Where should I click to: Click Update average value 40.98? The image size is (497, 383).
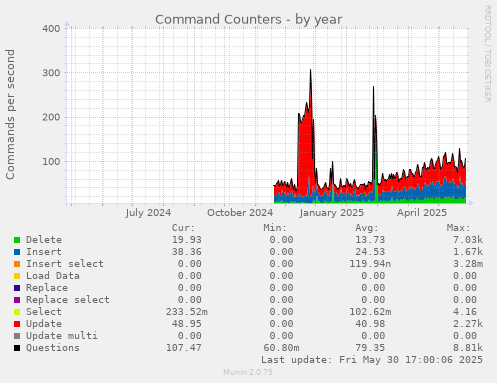coord(370,324)
